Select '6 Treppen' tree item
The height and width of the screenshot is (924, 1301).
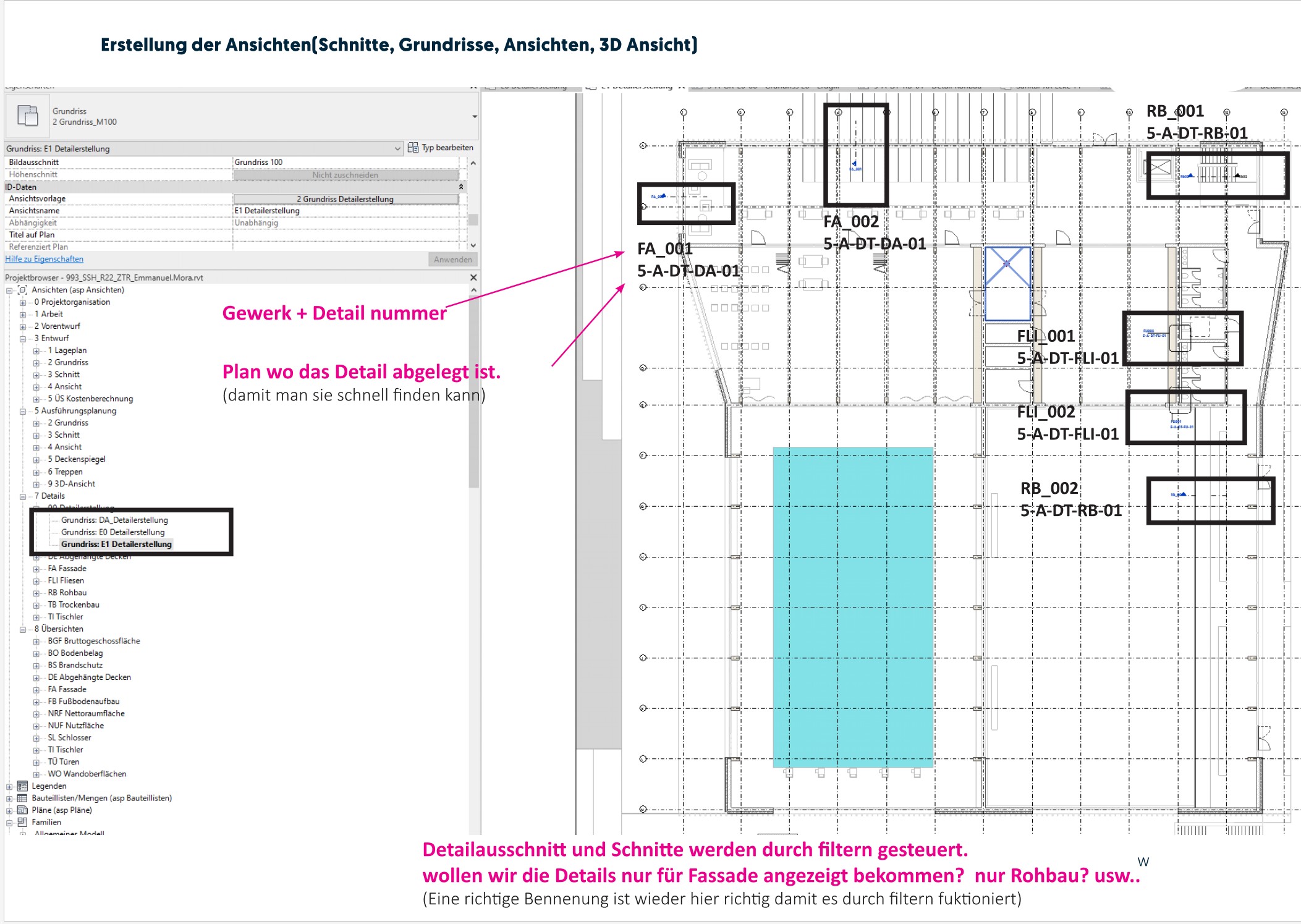65,472
